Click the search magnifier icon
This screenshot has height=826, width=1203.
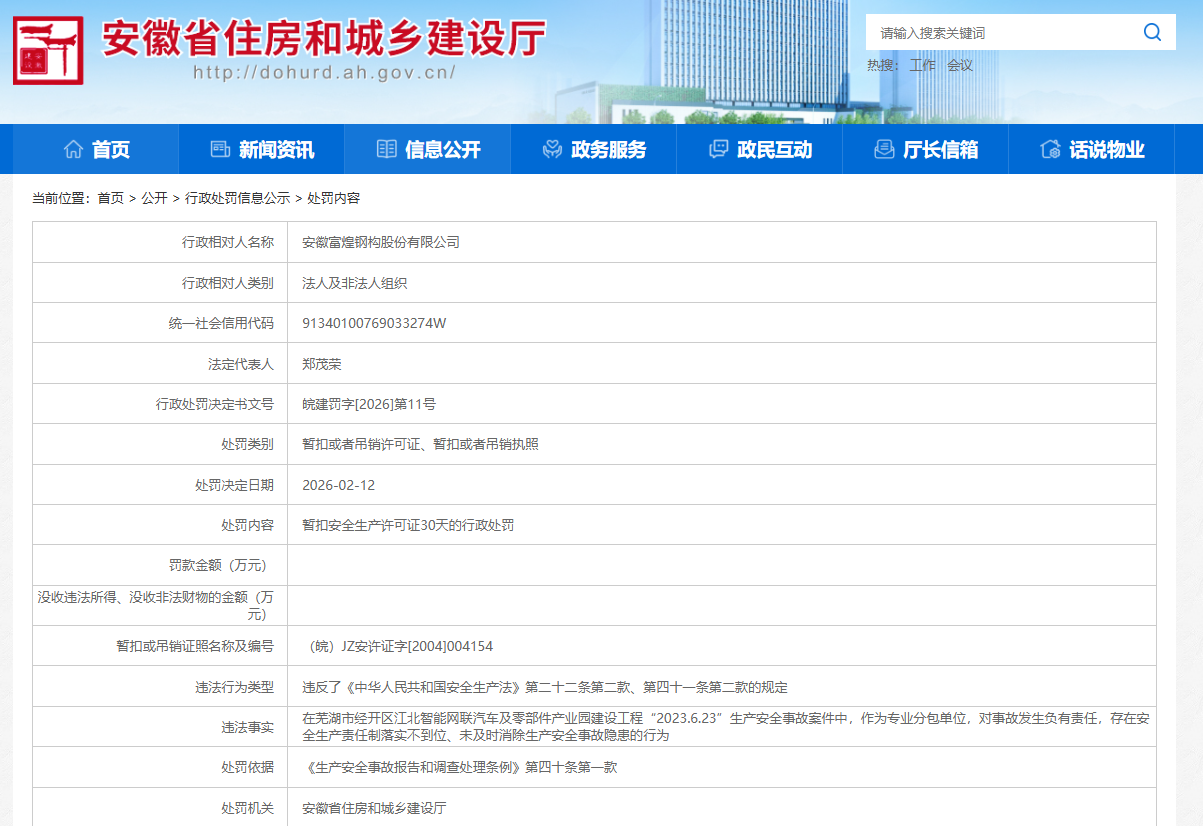coord(1152,33)
